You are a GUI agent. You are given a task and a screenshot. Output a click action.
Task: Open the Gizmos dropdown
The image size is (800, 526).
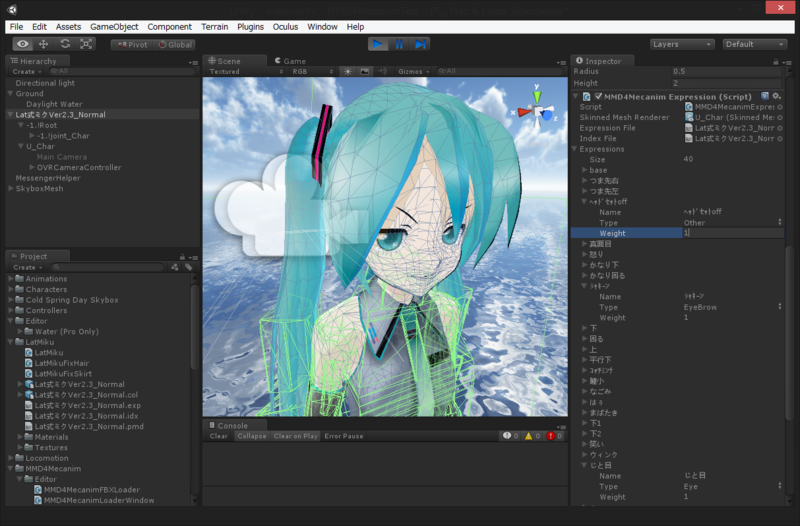pos(414,71)
